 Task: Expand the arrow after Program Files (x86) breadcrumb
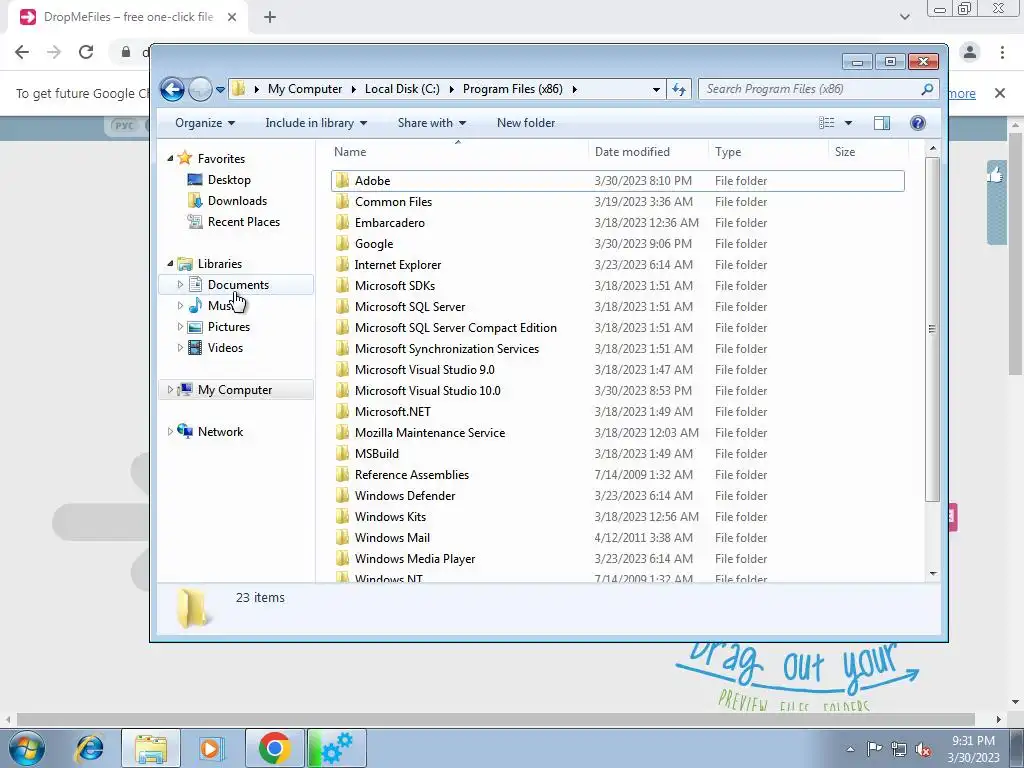click(575, 89)
